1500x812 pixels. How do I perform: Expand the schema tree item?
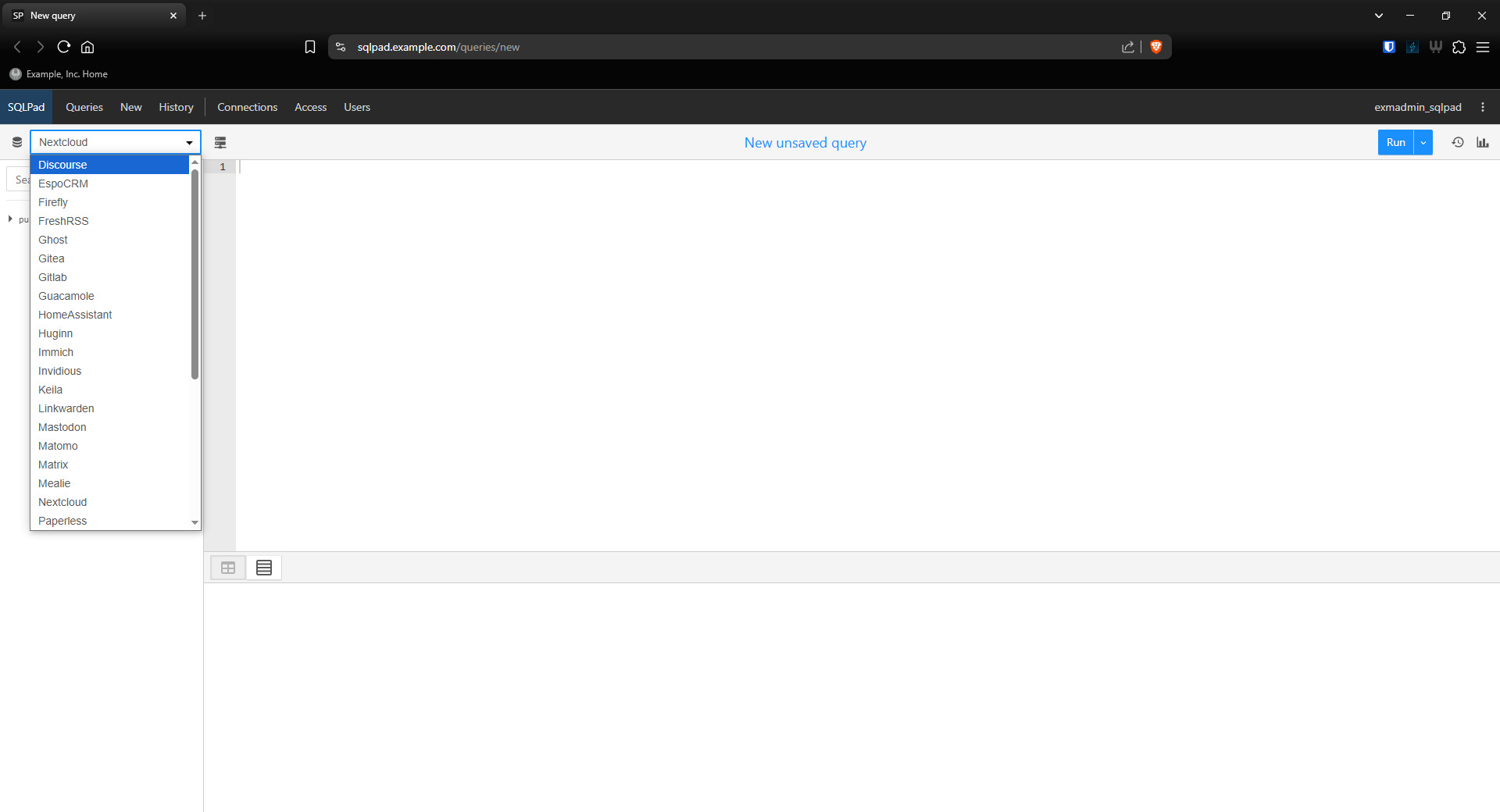10,219
